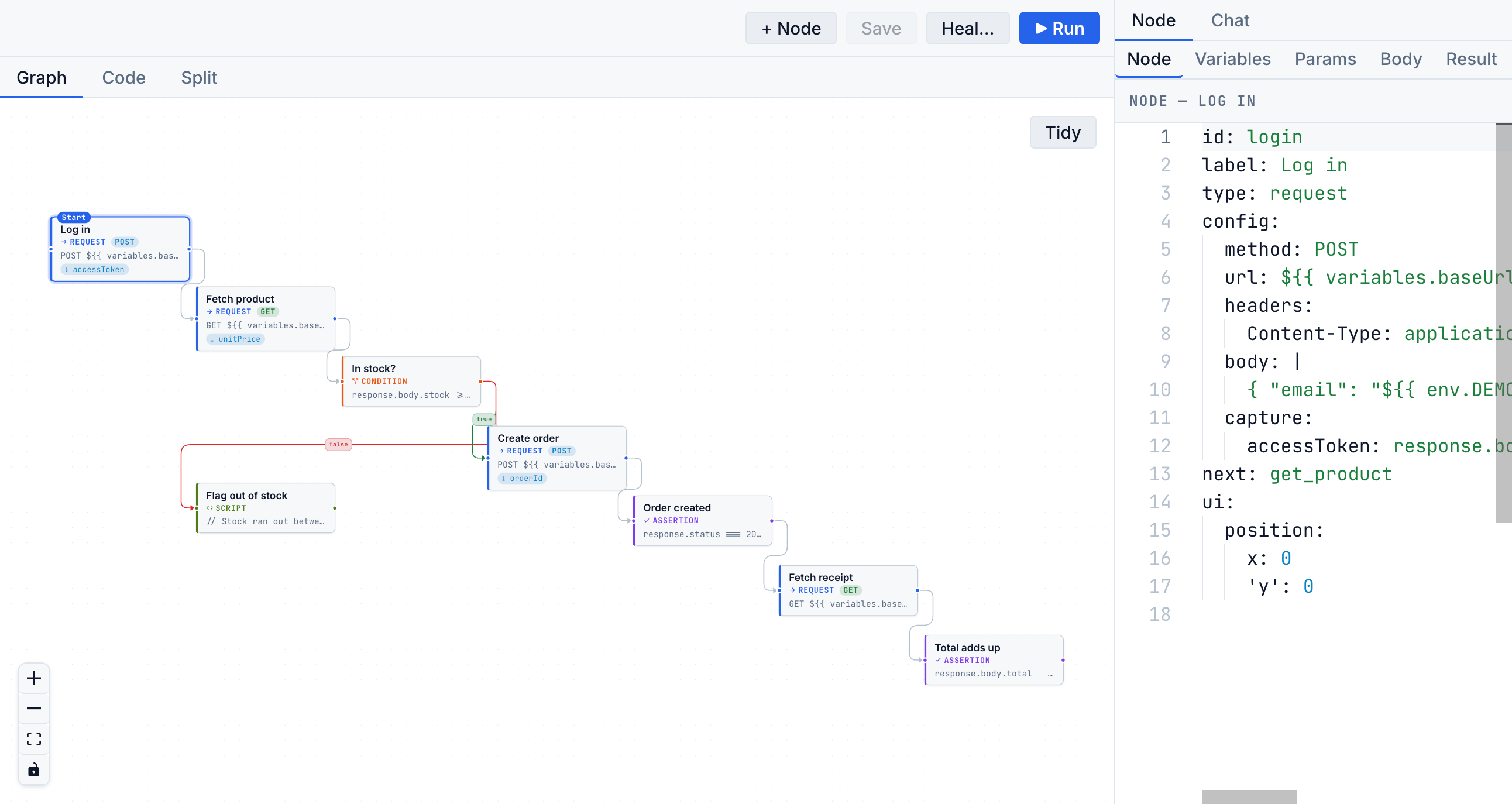This screenshot has height=804, width=1512.
Task: Click the 'x: 0' position line
Action: [1269, 558]
